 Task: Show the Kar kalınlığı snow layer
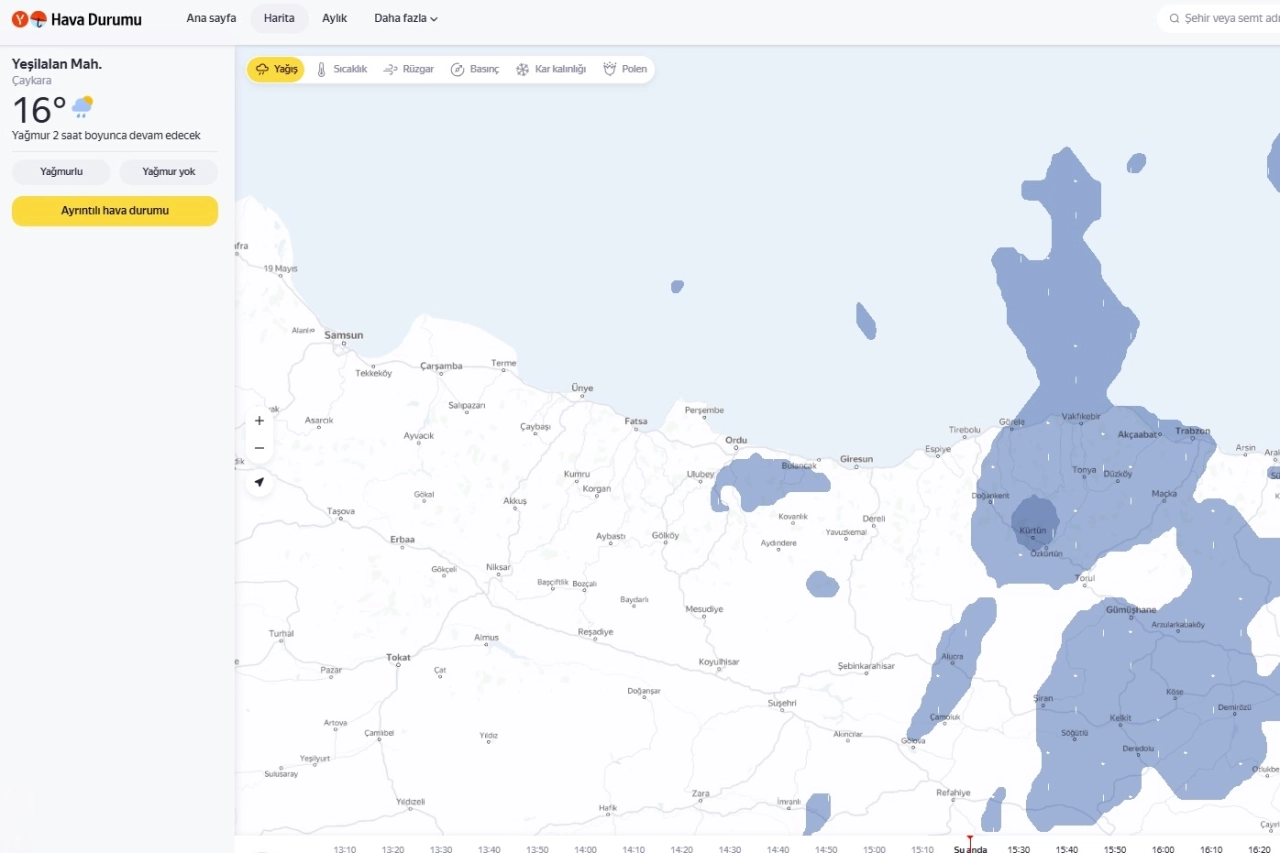click(551, 69)
